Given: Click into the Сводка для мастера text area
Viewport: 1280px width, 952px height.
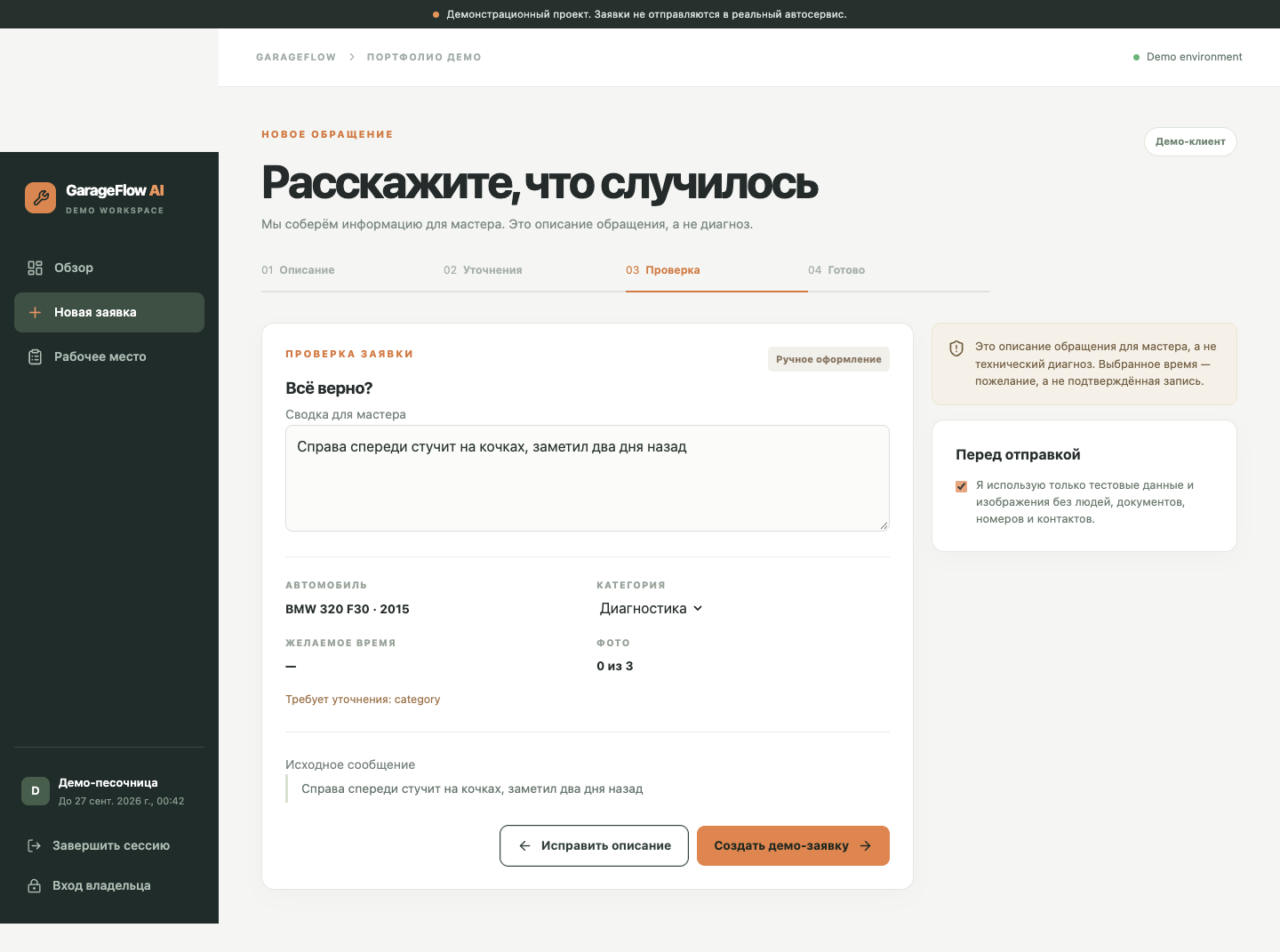Looking at the screenshot, I should (588, 478).
